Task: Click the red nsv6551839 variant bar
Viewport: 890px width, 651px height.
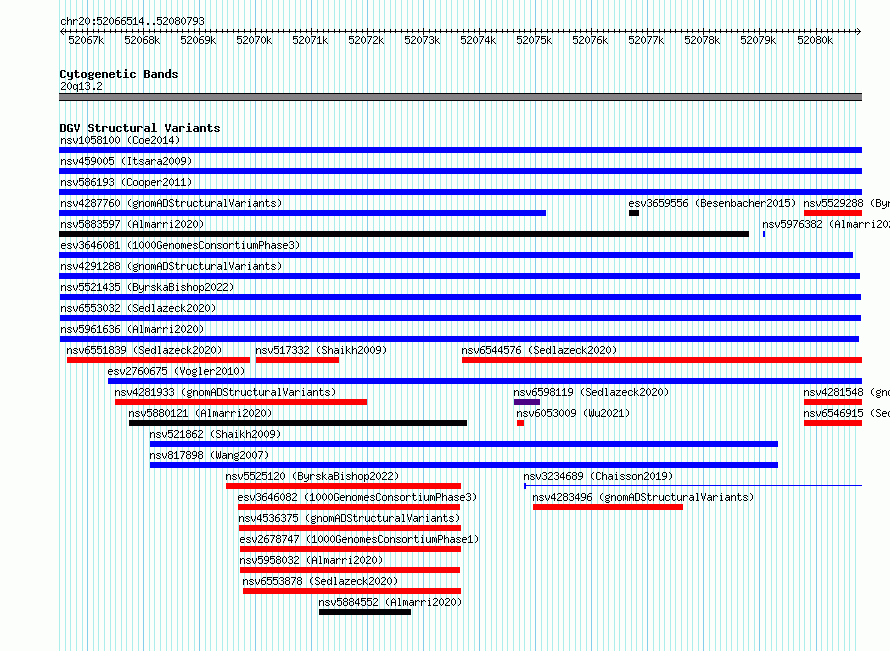Action: point(158,360)
